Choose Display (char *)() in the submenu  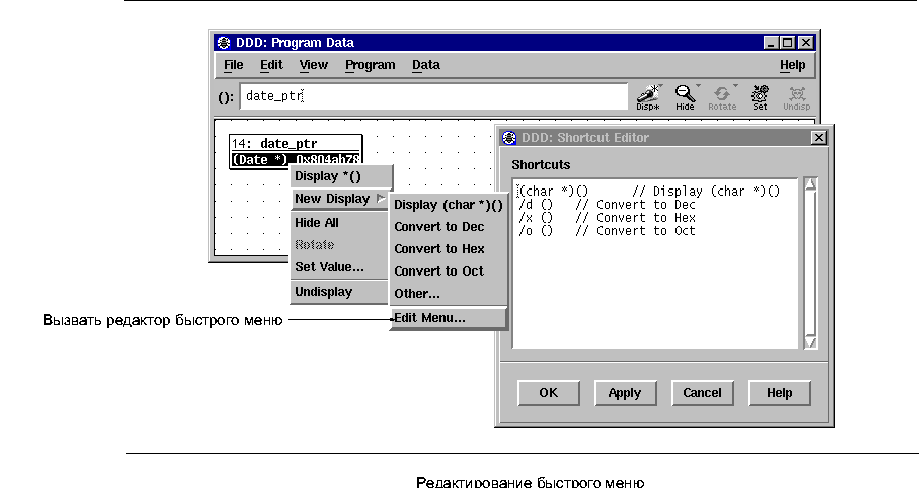click(448, 205)
